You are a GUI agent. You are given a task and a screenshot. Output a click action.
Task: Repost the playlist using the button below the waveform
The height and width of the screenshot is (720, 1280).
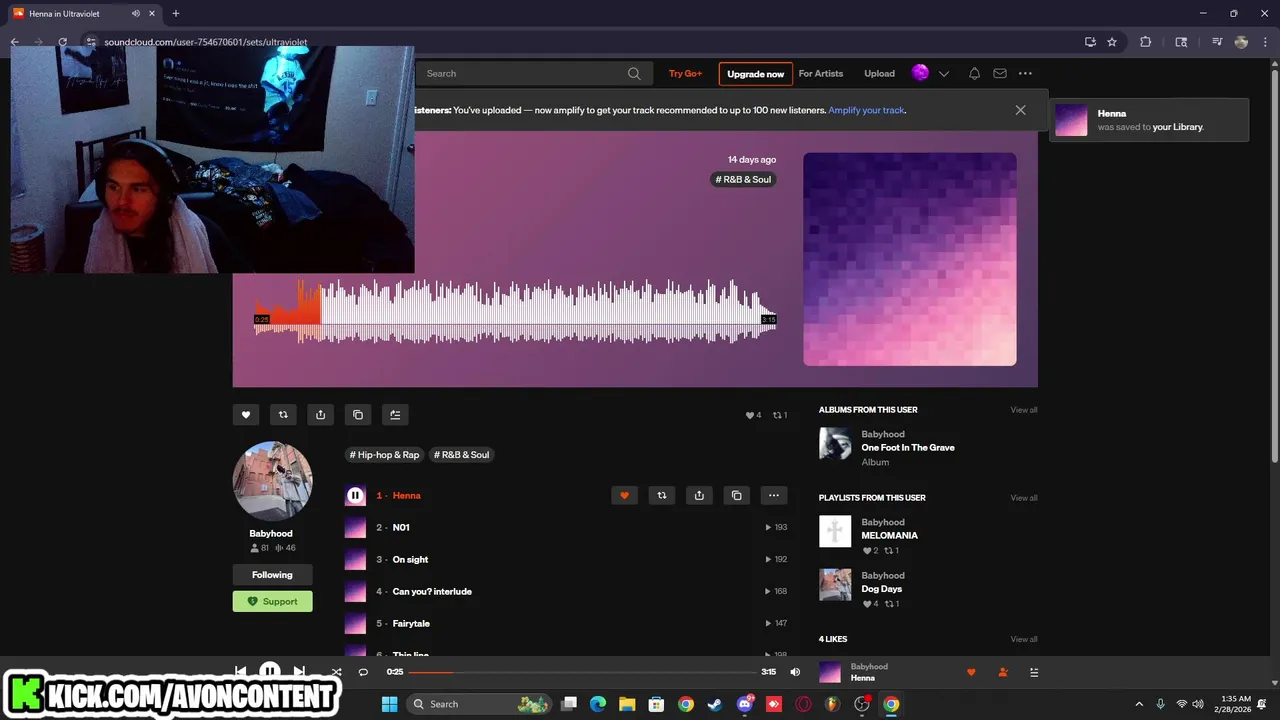point(283,415)
